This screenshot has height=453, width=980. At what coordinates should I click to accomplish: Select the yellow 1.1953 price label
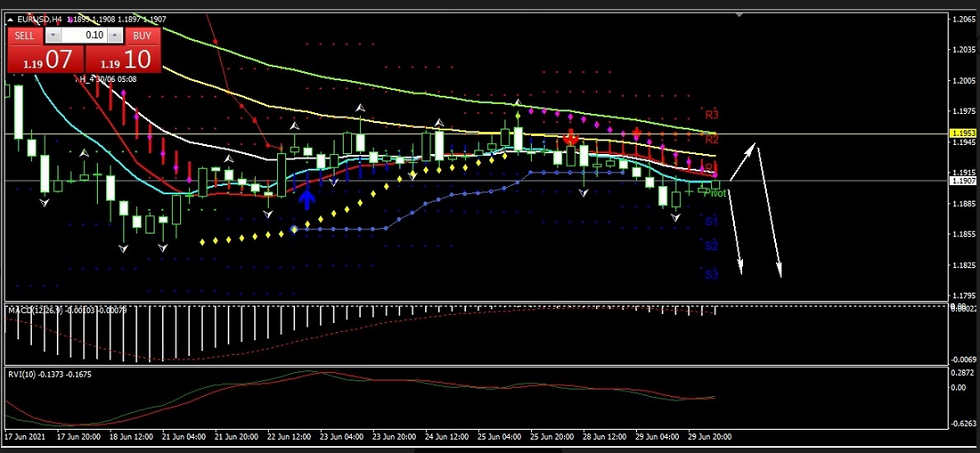[x=963, y=133]
